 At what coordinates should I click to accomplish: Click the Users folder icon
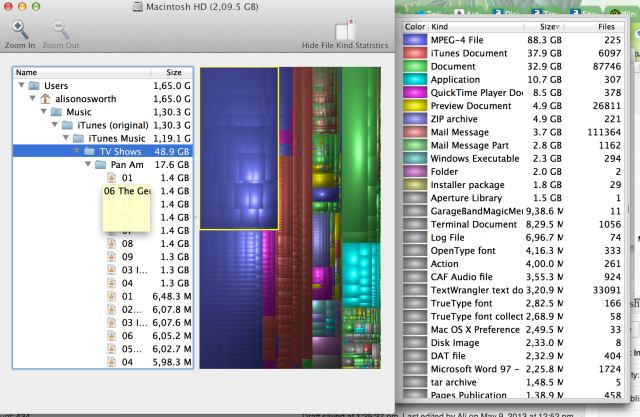(x=34, y=86)
